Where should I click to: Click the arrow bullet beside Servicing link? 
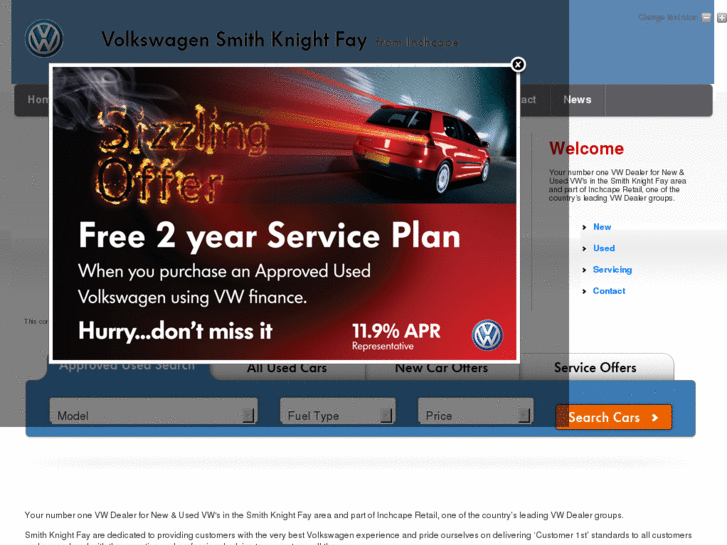pos(584,270)
